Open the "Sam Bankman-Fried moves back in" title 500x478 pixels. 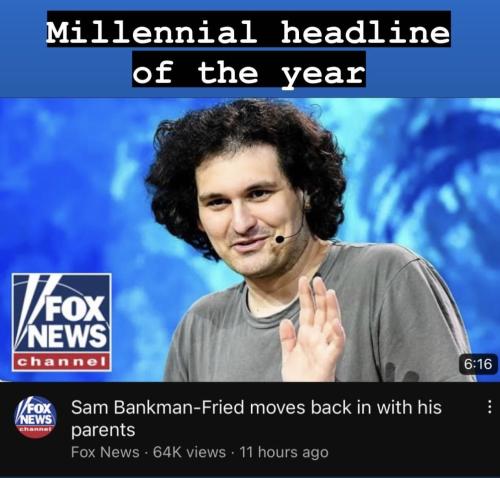click(256, 418)
